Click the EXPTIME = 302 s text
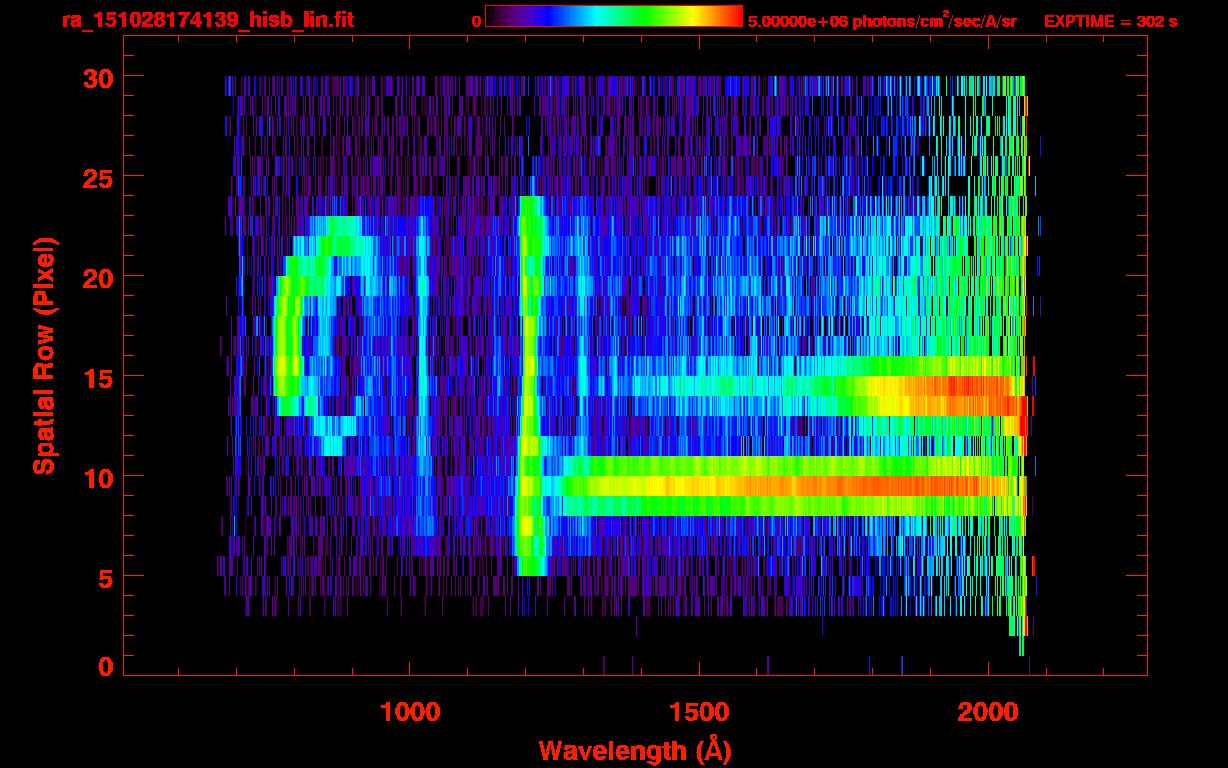The width and height of the screenshot is (1228, 768). [1110, 21]
